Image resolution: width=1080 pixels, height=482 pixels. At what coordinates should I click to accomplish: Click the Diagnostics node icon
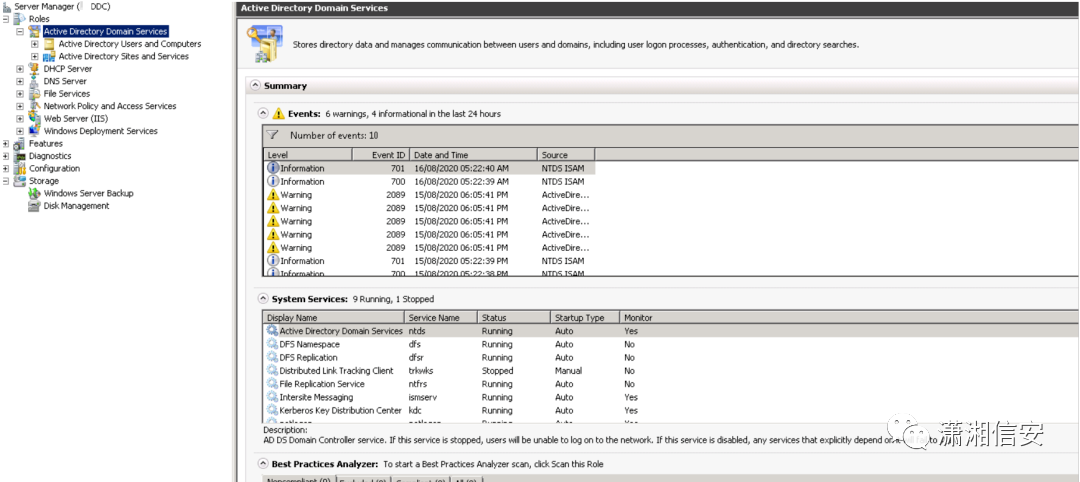point(20,156)
